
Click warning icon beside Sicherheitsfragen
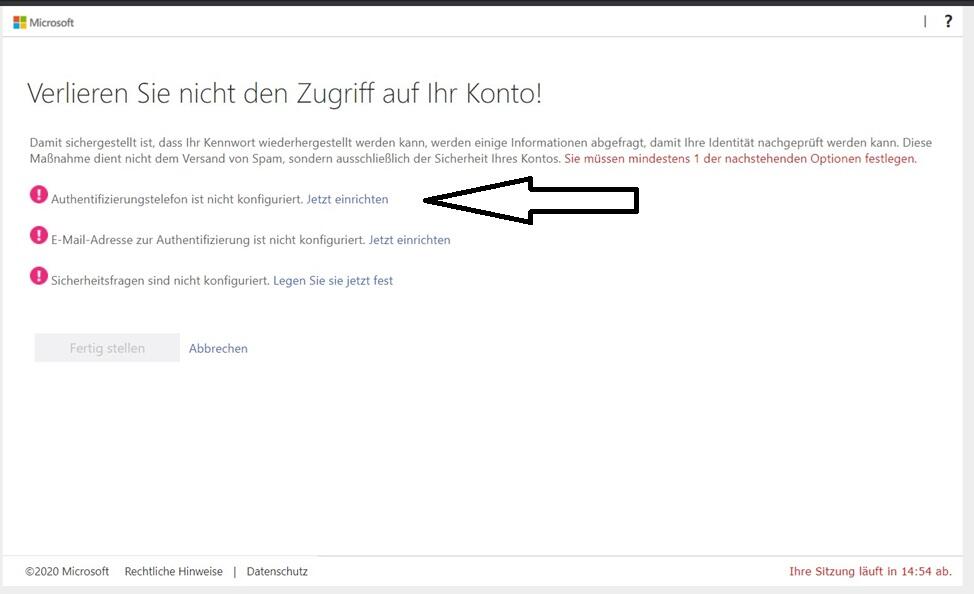click(x=39, y=275)
